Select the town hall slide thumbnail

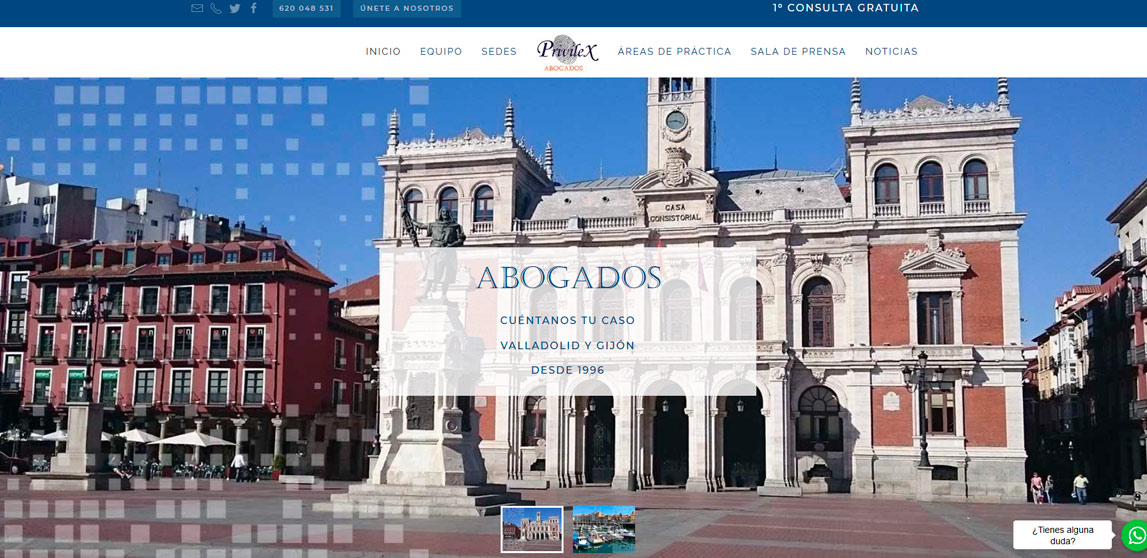pos(532,529)
